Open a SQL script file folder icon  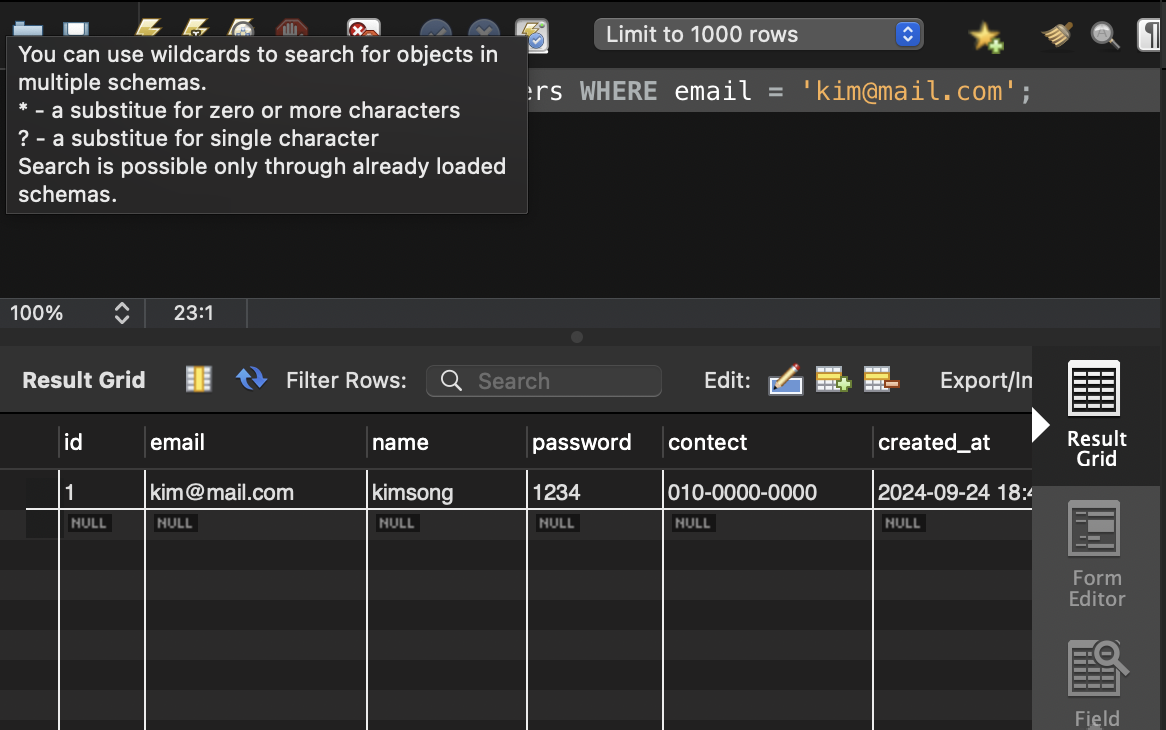pyautogui.click(x=28, y=29)
